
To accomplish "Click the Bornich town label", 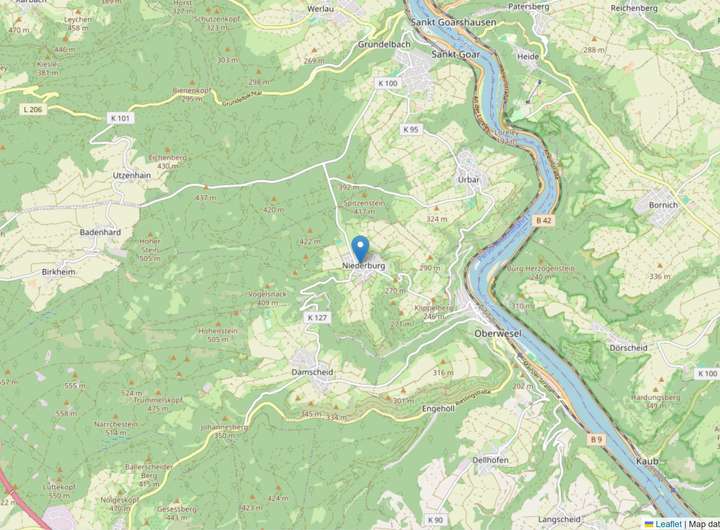I will (x=663, y=205).
